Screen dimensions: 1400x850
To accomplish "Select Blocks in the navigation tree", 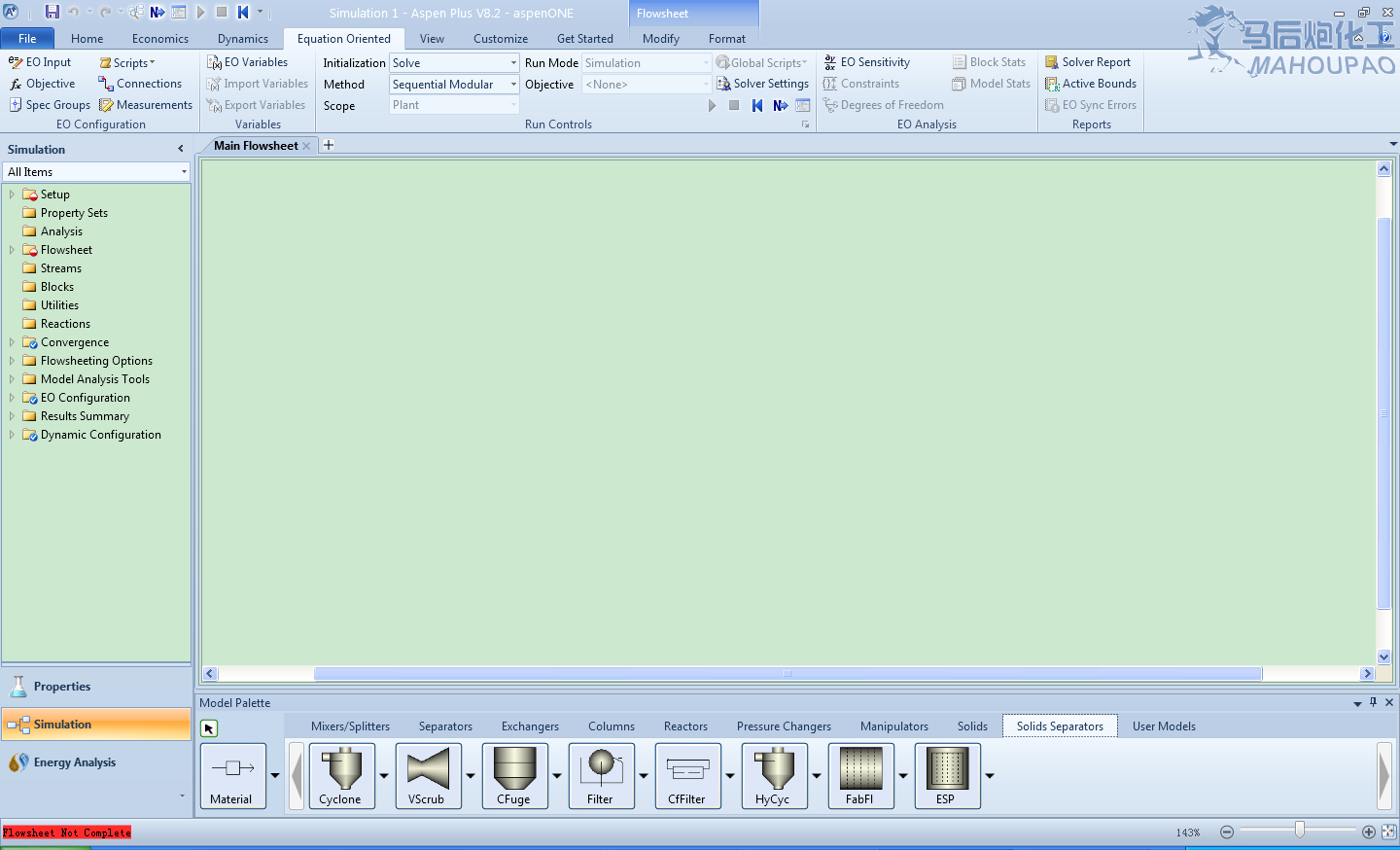I will [57, 287].
